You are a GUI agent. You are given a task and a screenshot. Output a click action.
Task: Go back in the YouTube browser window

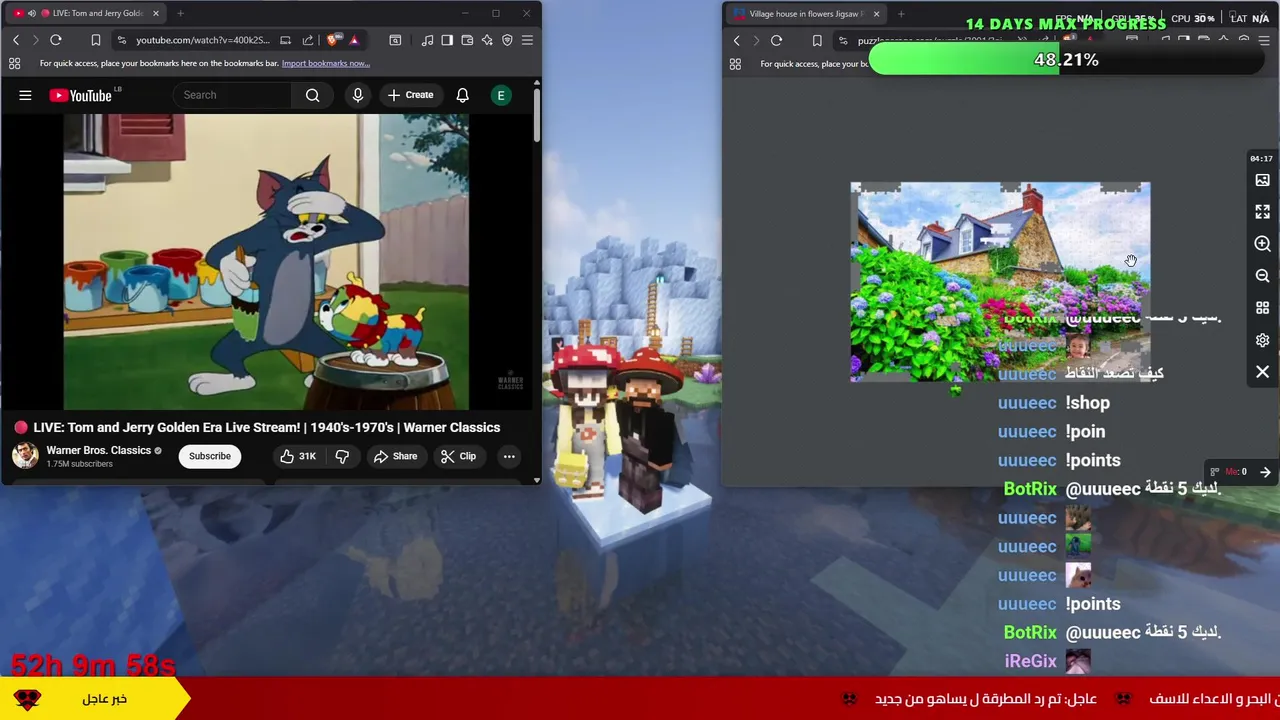[x=16, y=40]
